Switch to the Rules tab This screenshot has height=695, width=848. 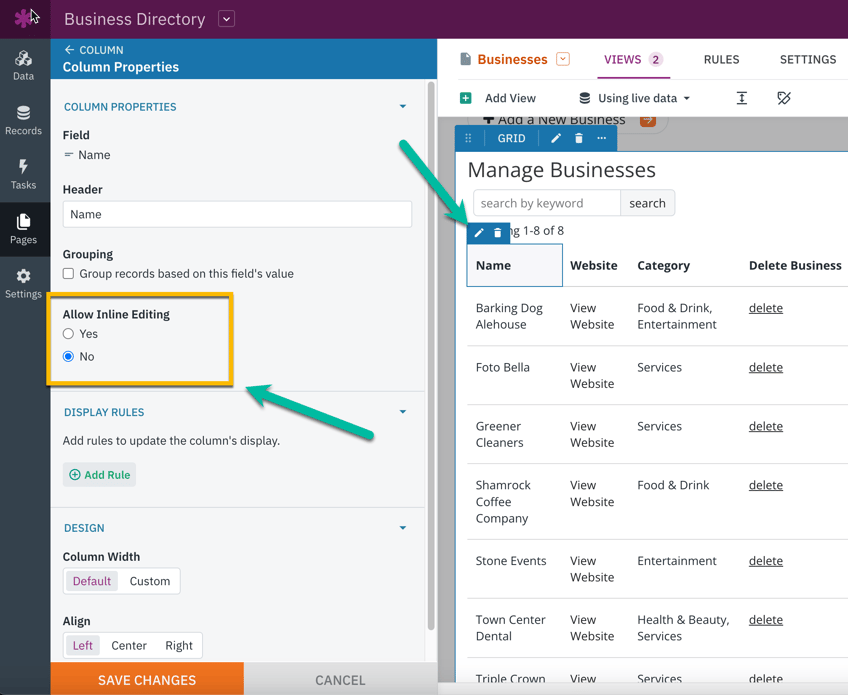point(721,60)
